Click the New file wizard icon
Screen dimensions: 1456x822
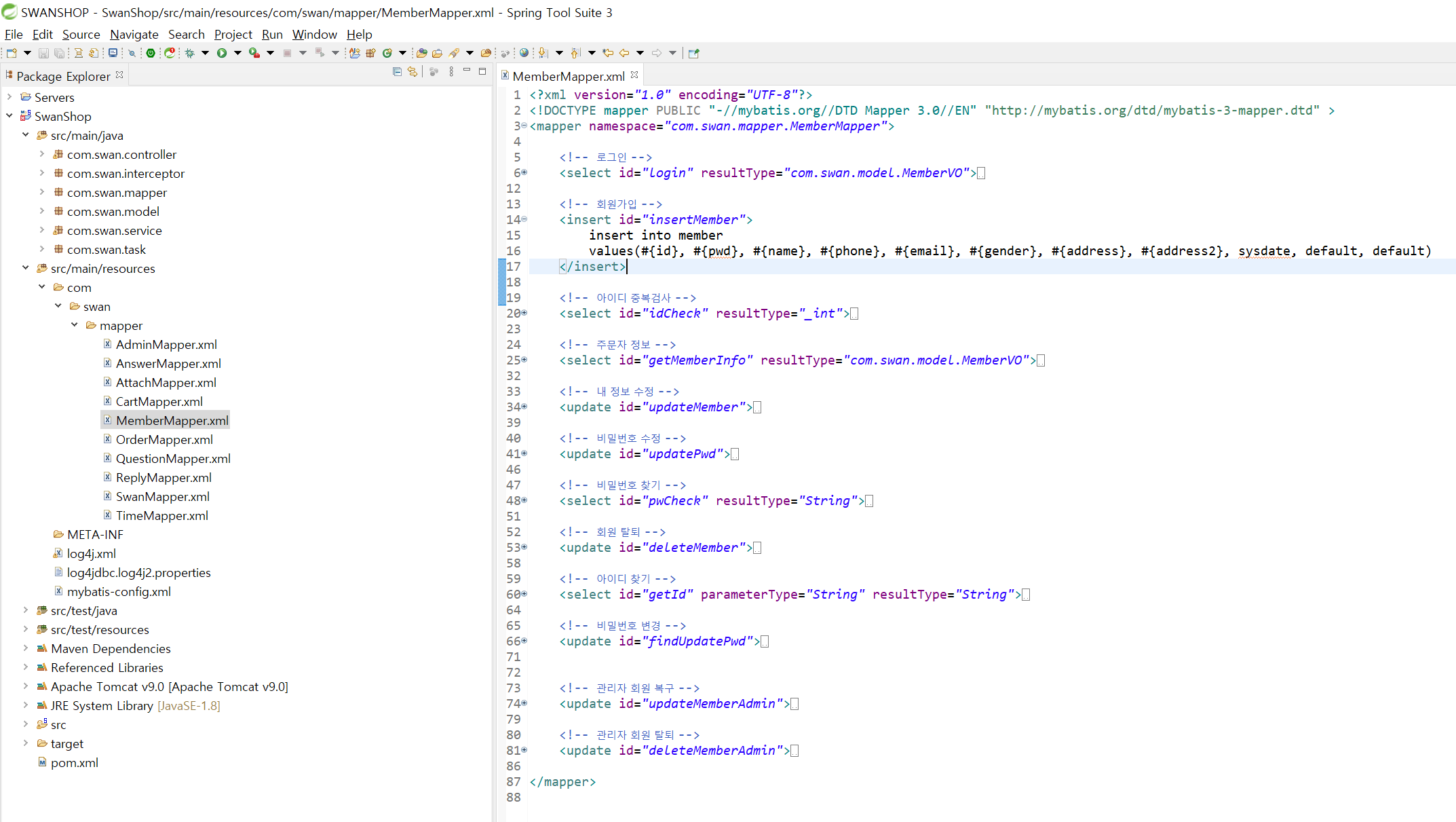coord(12,53)
